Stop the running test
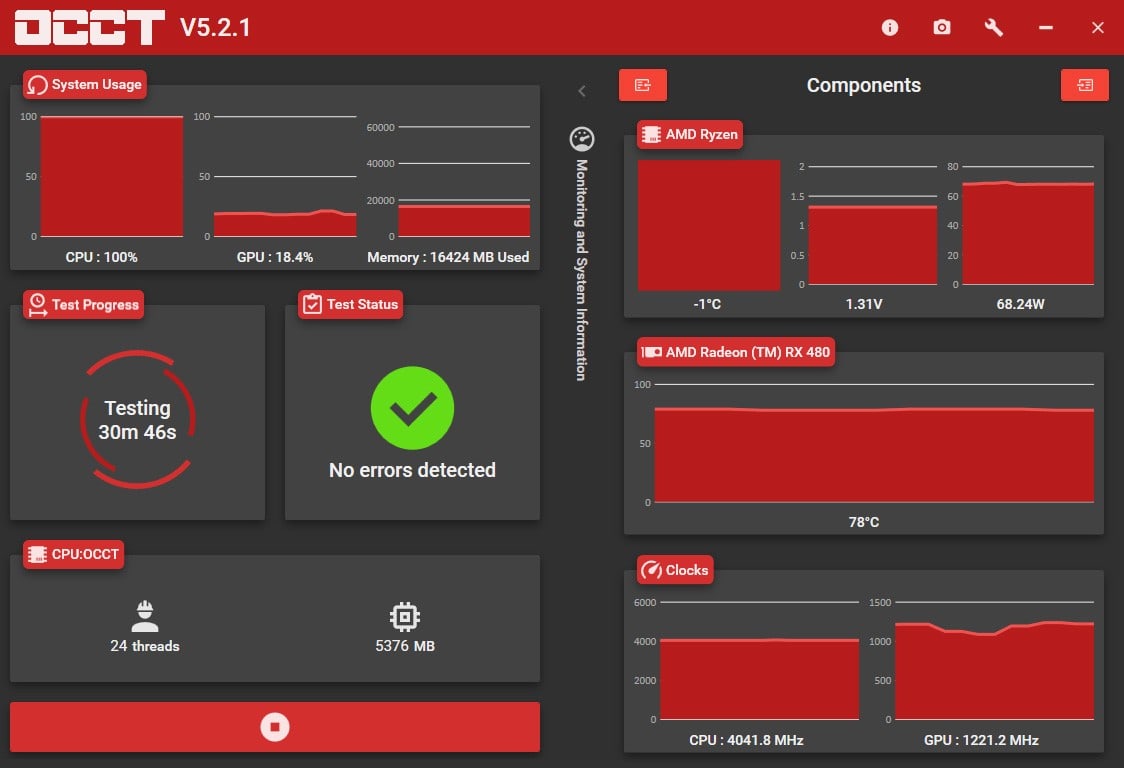The image size is (1124, 768). (x=275, y=727)
